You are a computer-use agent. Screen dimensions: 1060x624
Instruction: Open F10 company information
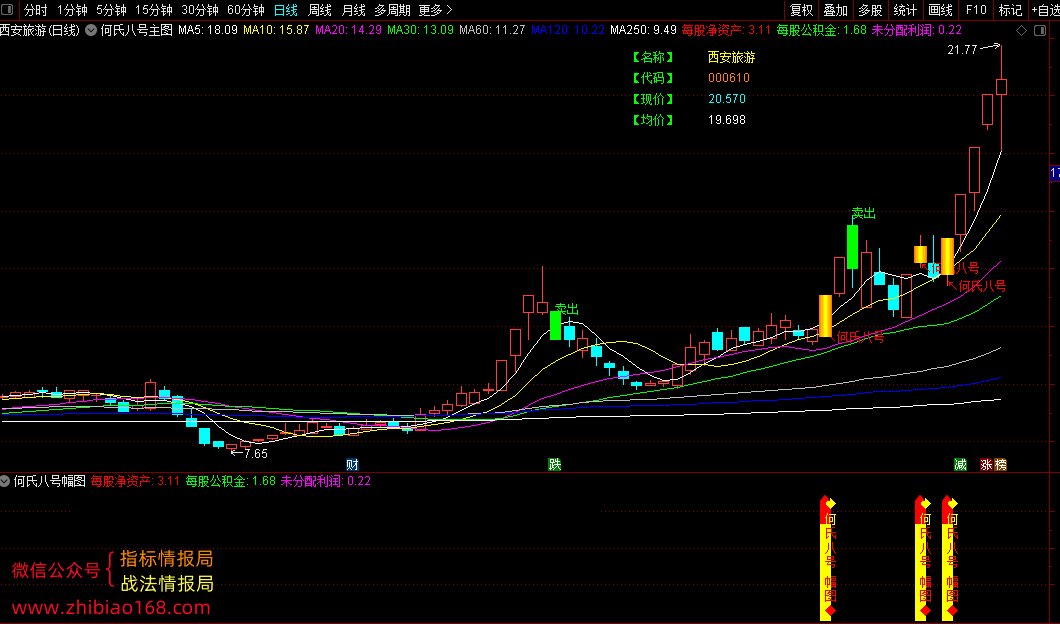[976, 10]
